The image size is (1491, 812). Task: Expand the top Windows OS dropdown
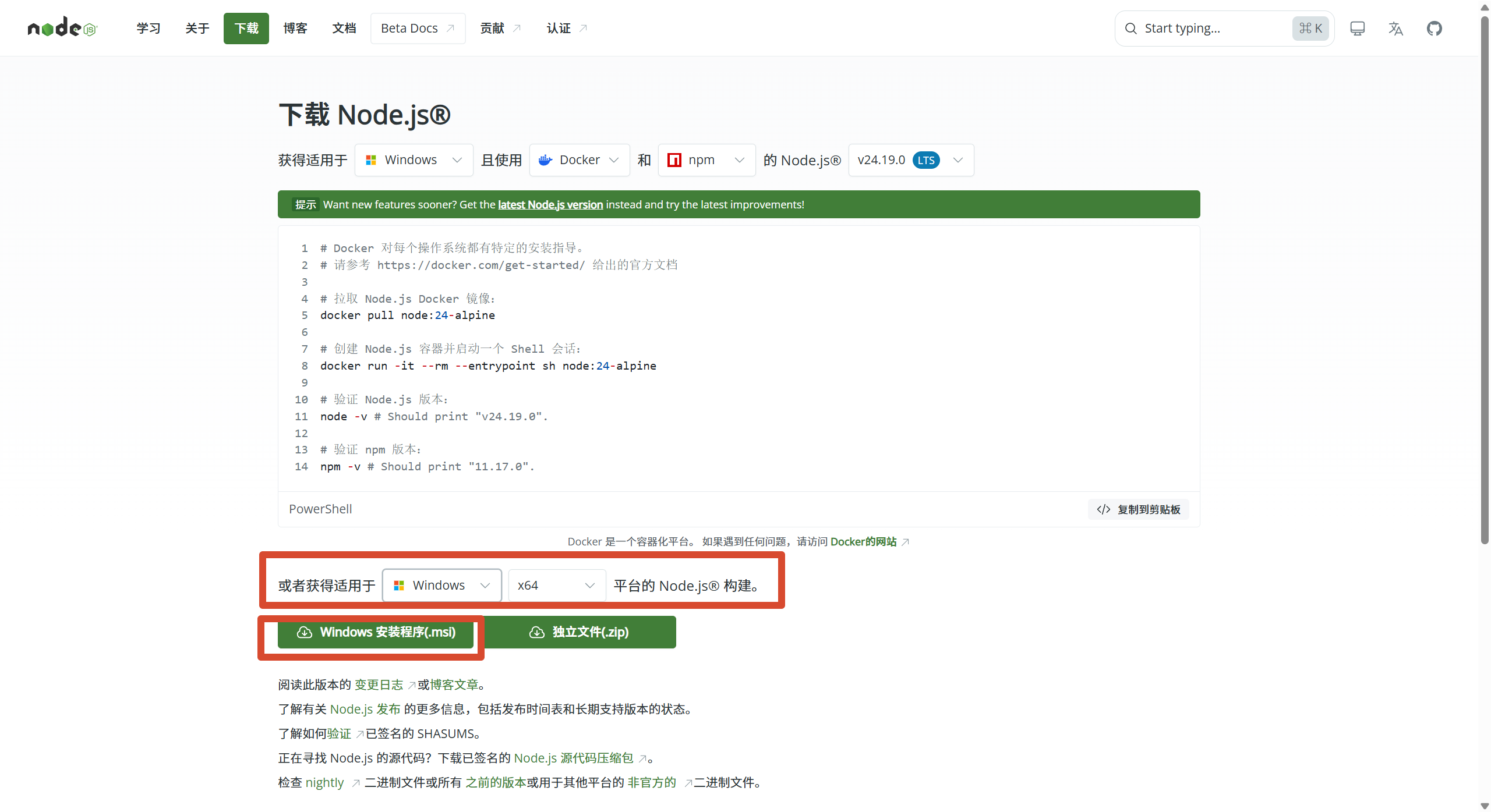click(414, 160)
